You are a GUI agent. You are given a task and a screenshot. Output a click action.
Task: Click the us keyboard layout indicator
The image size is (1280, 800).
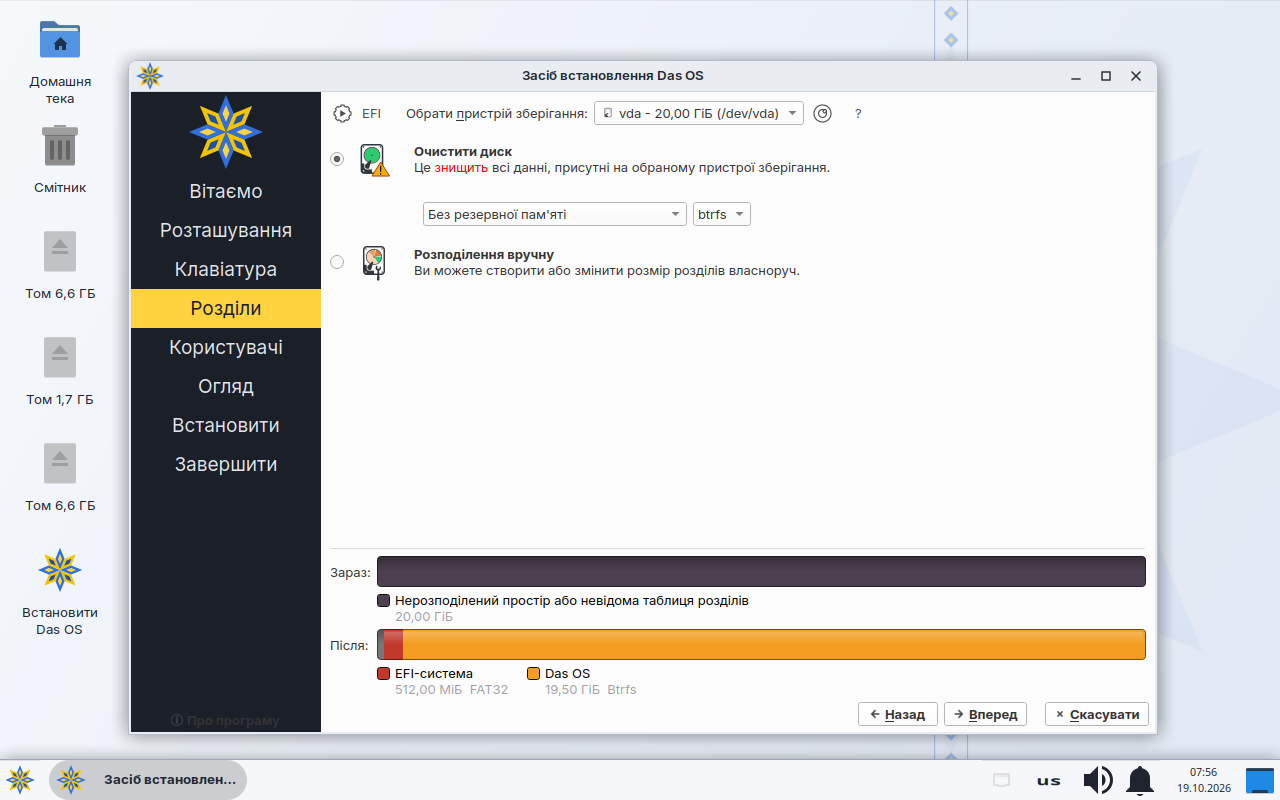click(x=1048, y=781)
